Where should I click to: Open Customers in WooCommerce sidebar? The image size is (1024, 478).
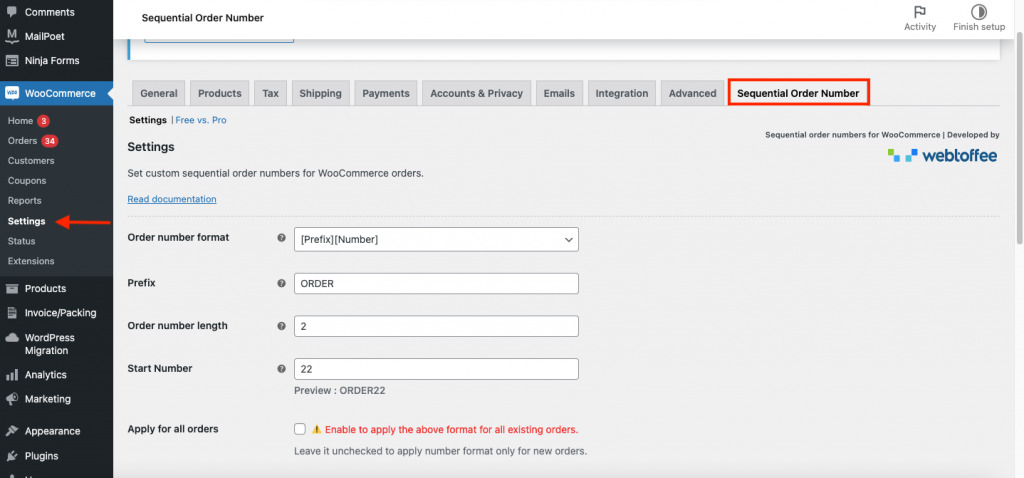(31, 161)
